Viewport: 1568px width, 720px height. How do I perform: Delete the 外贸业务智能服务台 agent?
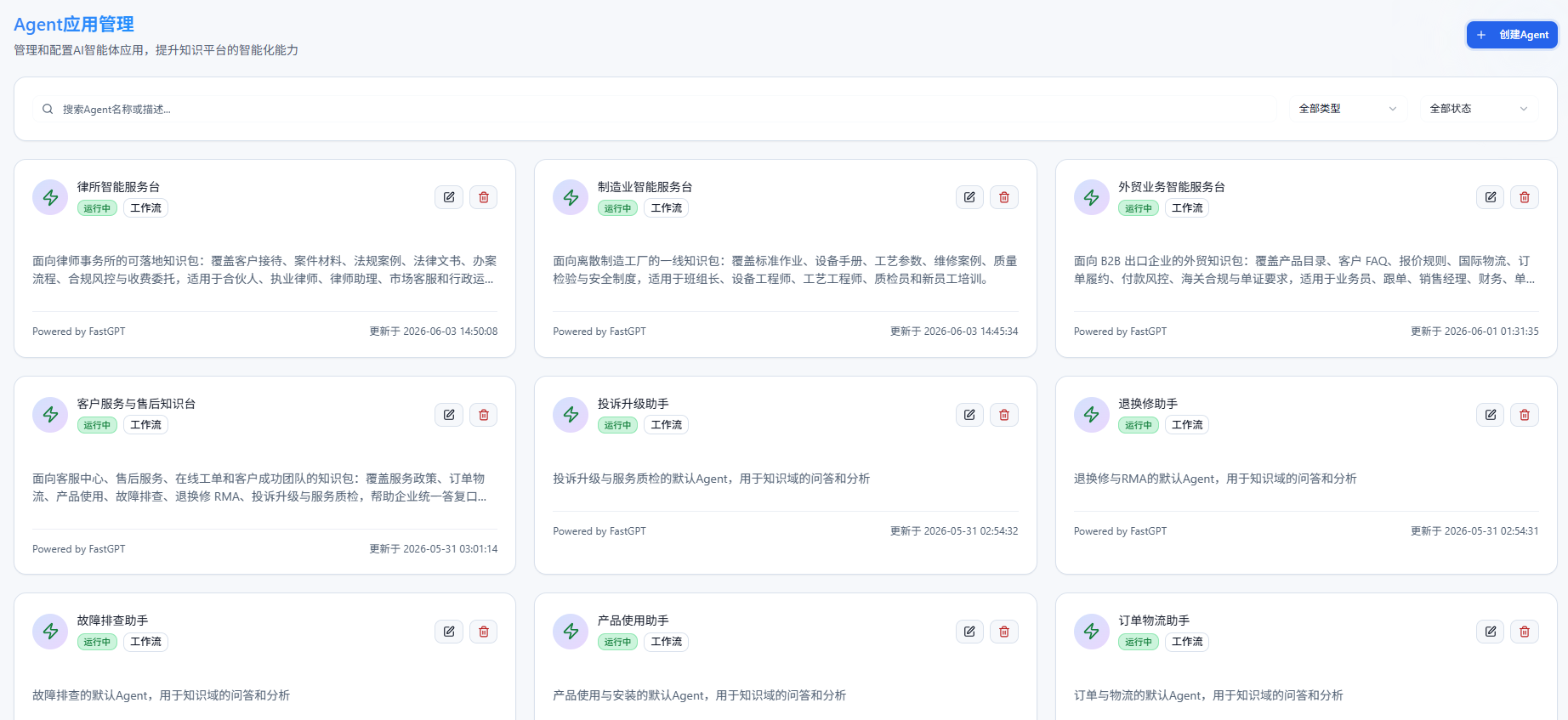click(1525, 197)
